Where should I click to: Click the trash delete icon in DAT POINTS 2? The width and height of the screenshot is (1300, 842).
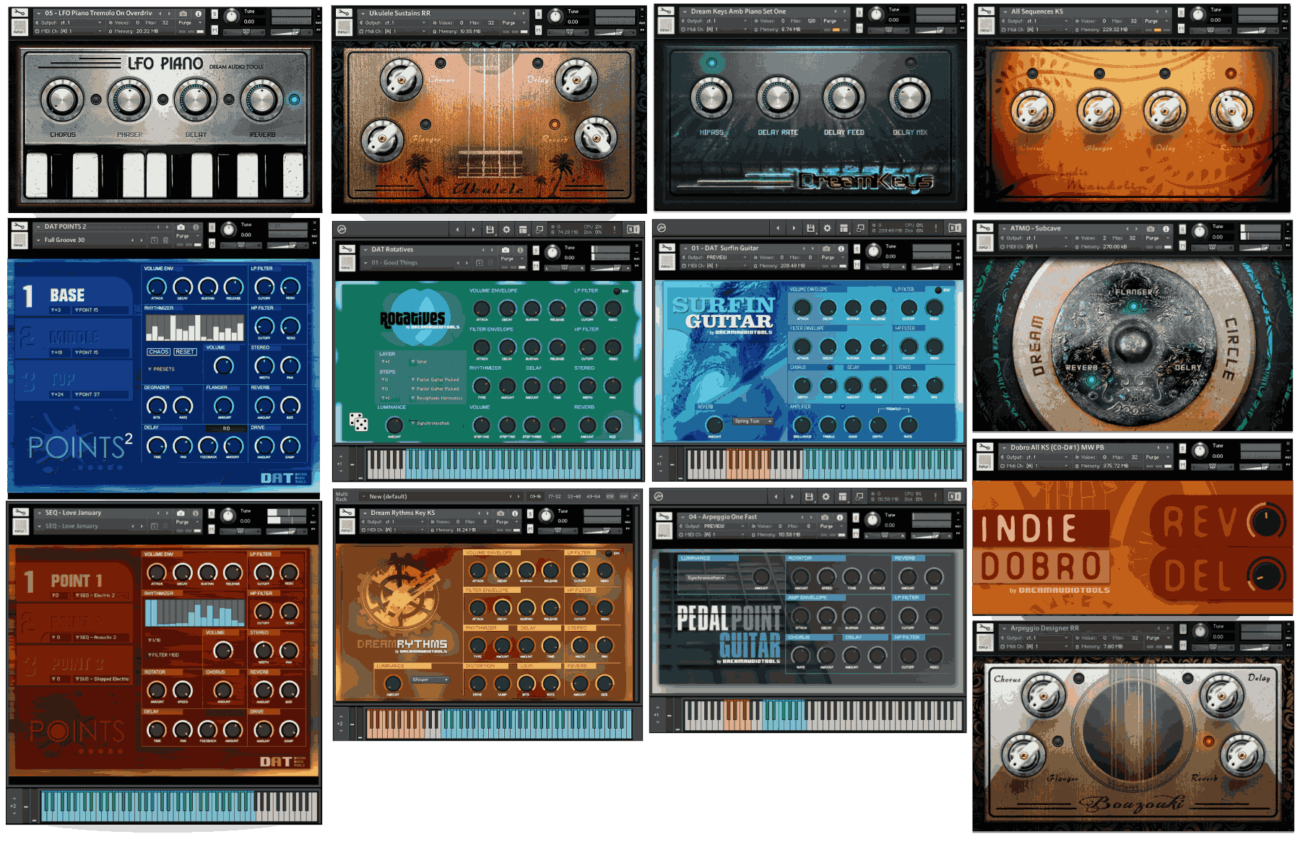166,240
